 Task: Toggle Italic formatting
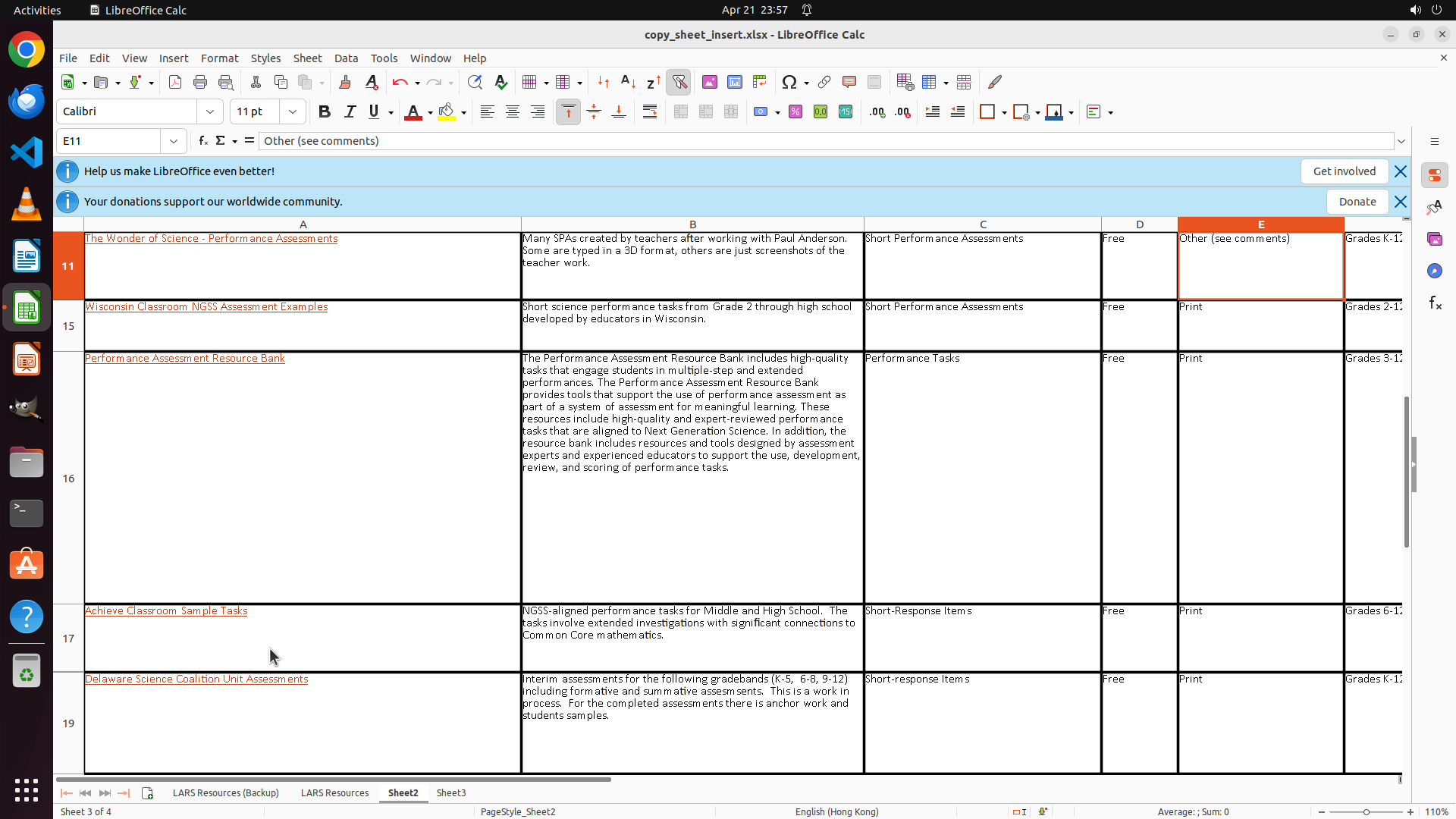pyautogui.click(x=350, y=111)
